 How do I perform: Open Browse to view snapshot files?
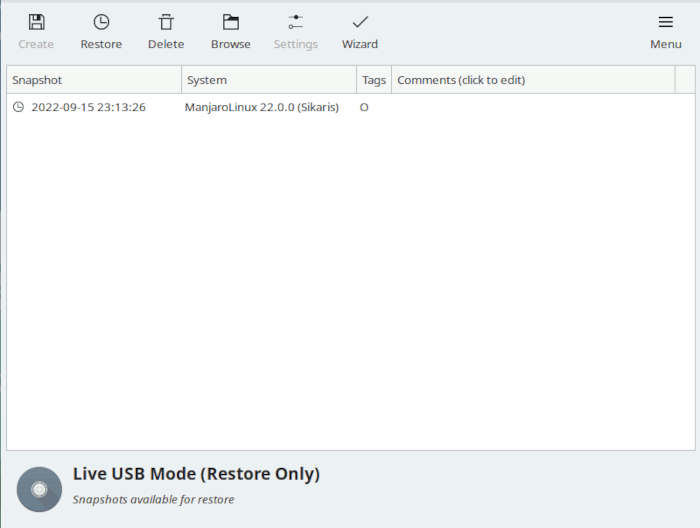(231, 22)
